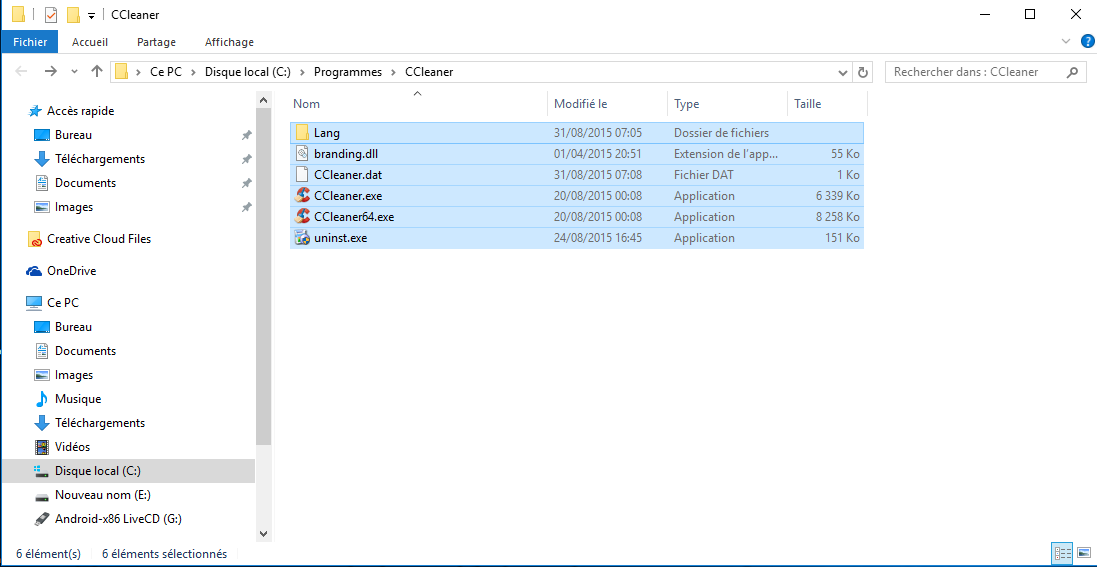Open the Android-x86 LiveCD (G:) drive
Screen dimensions: 1097x567
coord(118,519)
